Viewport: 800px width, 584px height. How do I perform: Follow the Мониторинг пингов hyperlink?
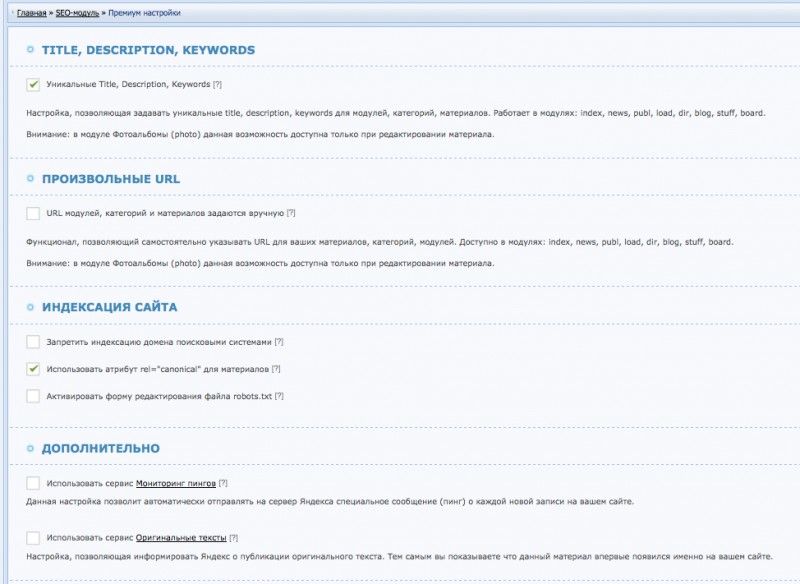[x=176, y=483]
